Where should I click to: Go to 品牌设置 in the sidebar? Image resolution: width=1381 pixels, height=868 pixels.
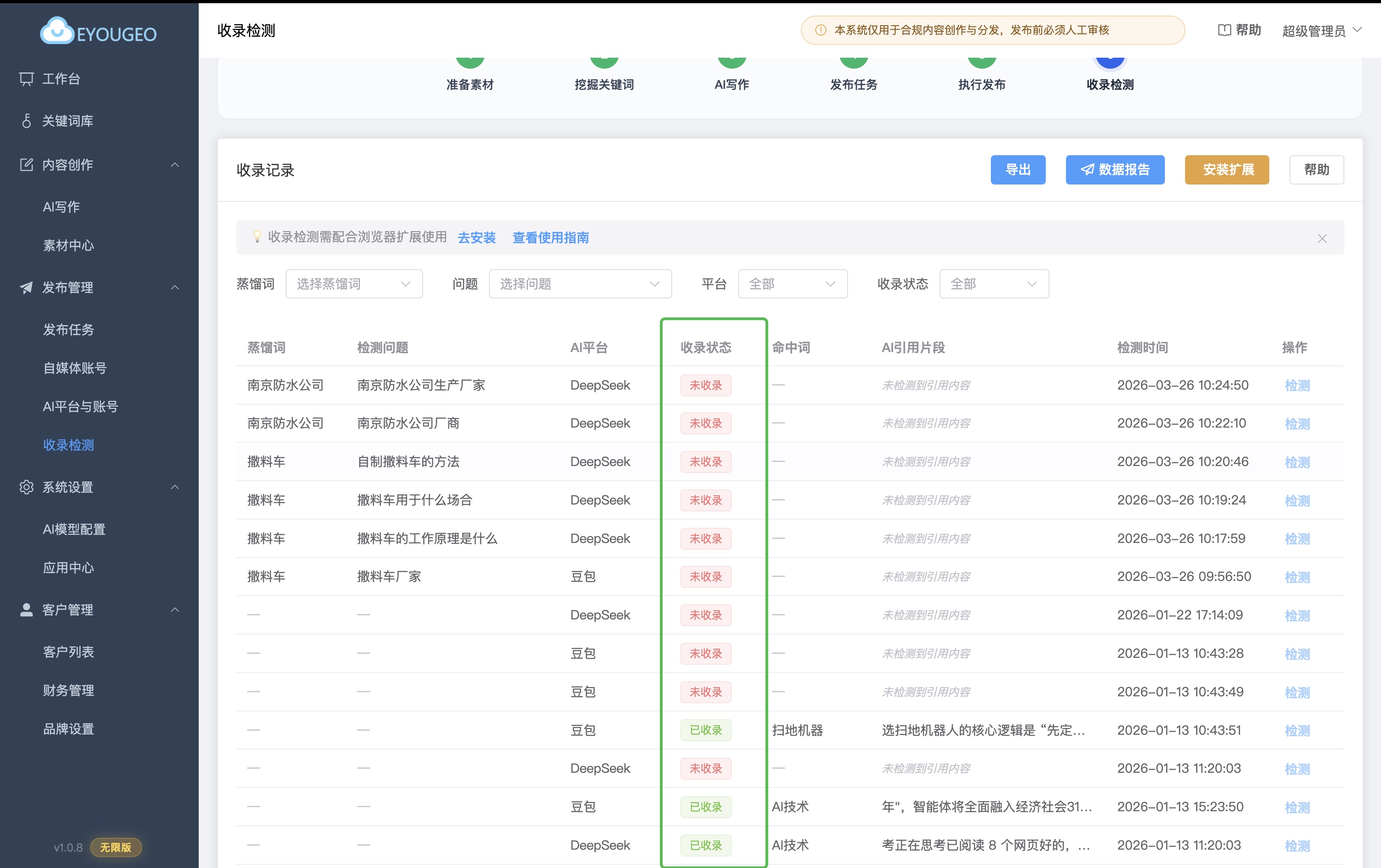coord(68,729)
